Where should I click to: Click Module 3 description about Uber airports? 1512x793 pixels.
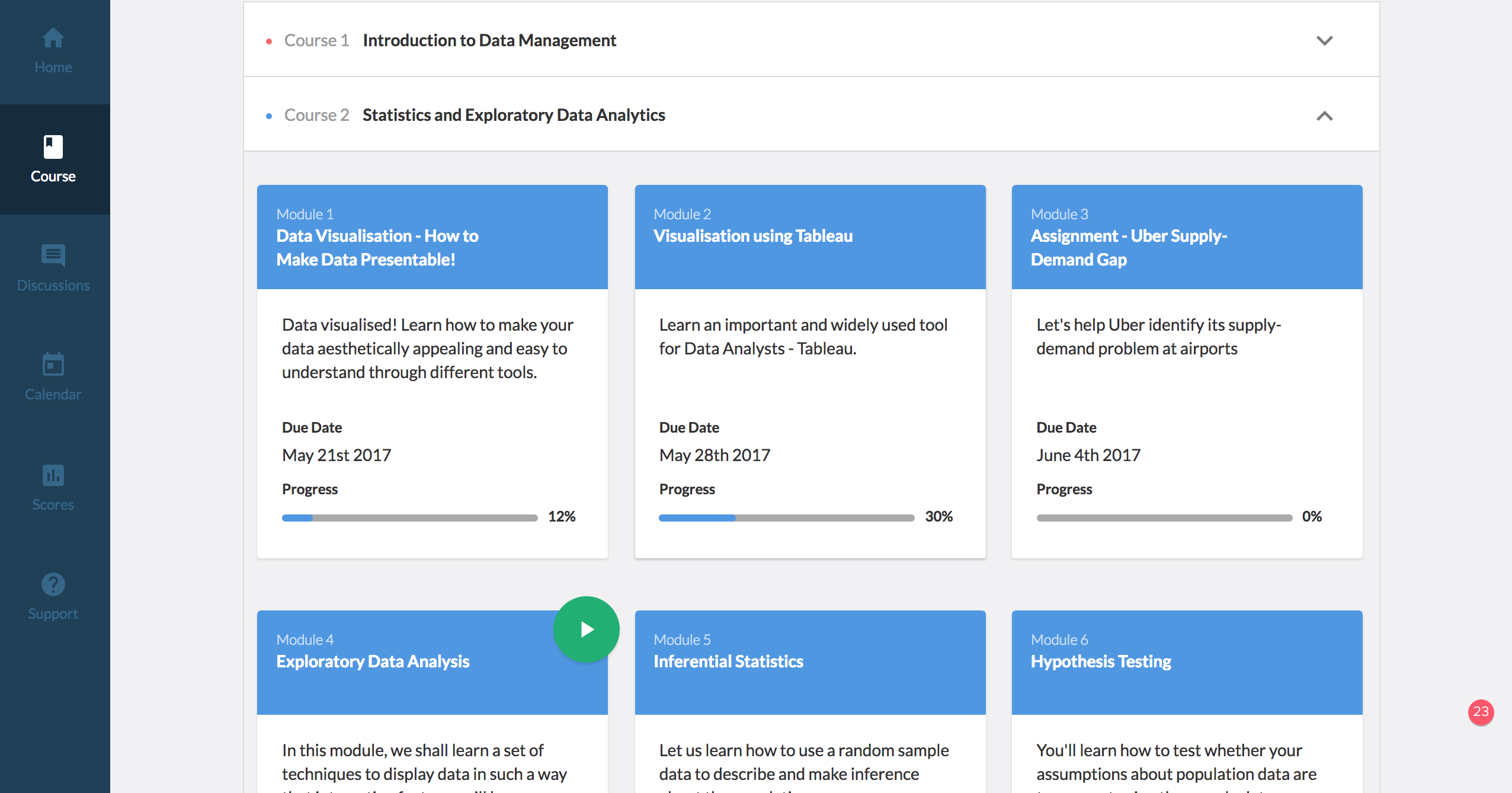(x=1158, y=337)
